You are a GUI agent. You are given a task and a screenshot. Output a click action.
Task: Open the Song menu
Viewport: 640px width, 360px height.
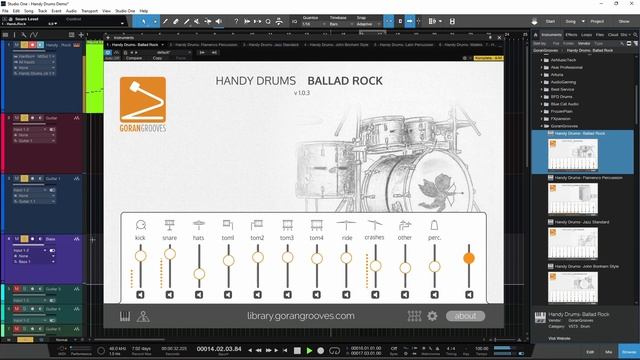pos(29,11)
